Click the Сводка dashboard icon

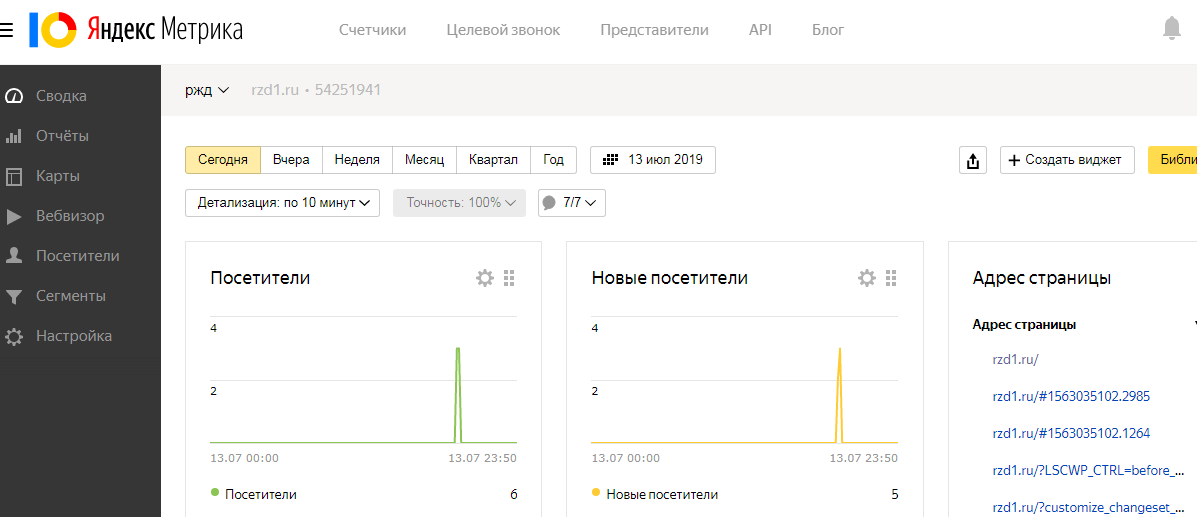coord(13,96)
